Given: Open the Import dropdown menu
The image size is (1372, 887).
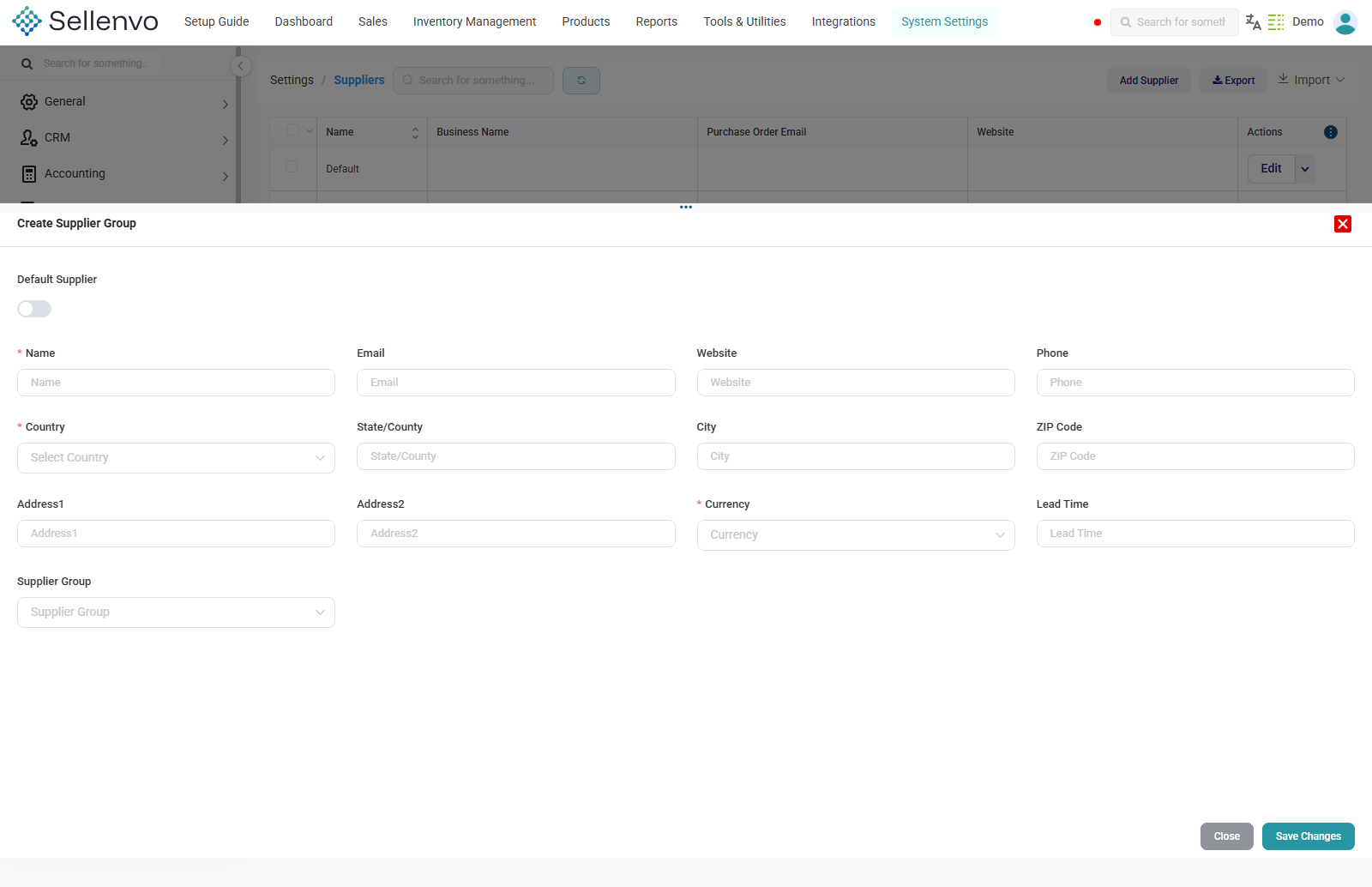Looking at the screenshot, I should (1311, 80).
